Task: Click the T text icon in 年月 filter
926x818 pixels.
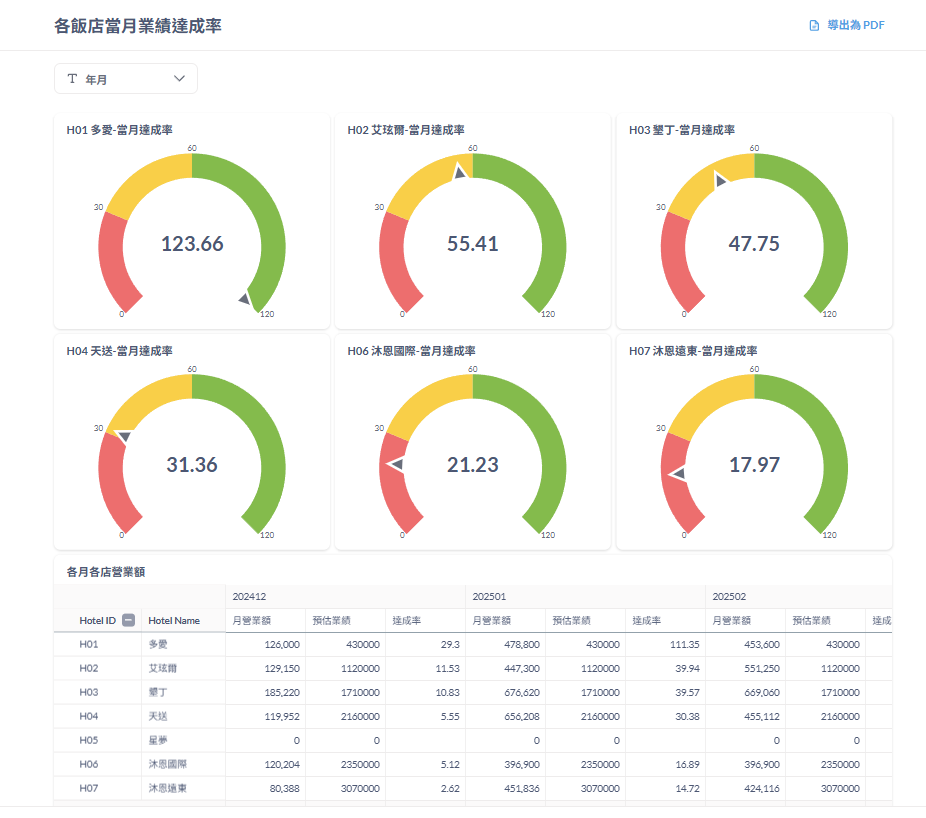Action: coord(72,79)
